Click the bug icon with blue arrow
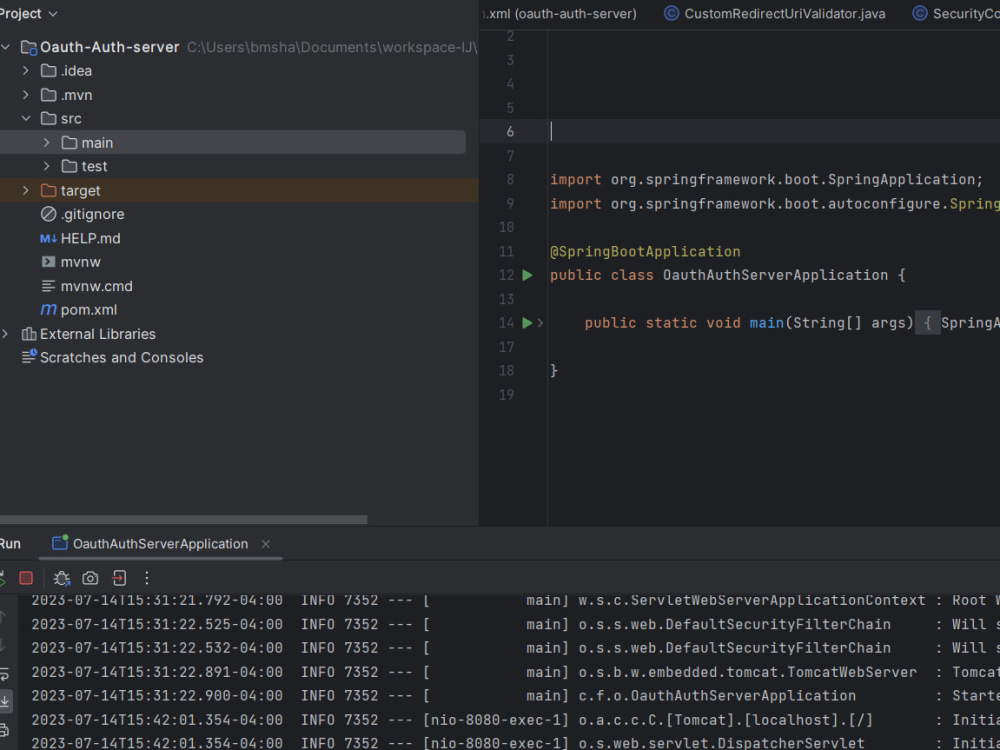The width and height of the screenshot is (1000, 750). coord(62,578)
